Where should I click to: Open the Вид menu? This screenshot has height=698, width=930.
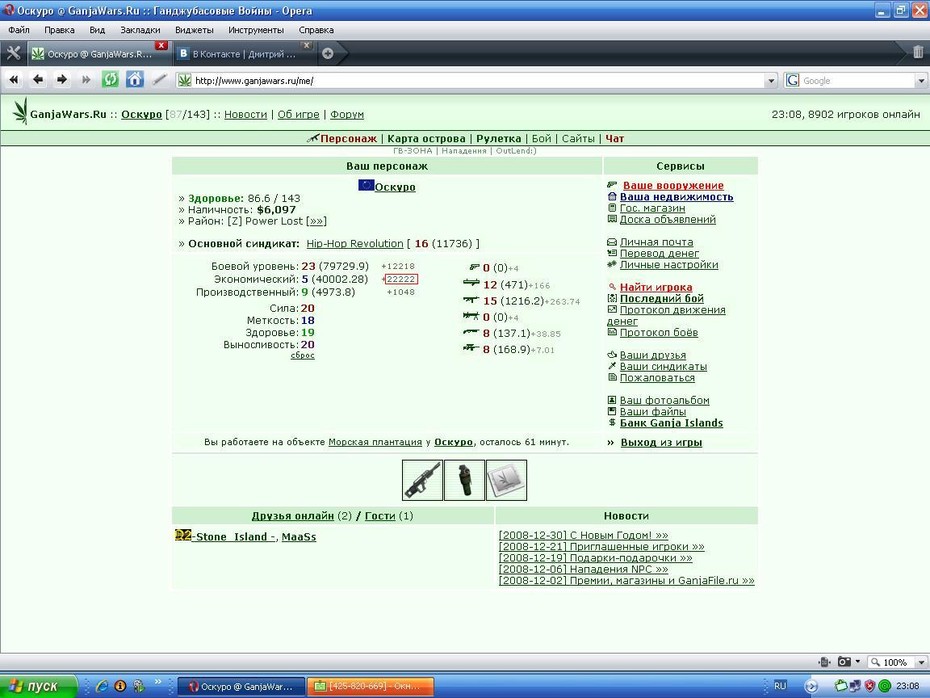coord(97,30)
